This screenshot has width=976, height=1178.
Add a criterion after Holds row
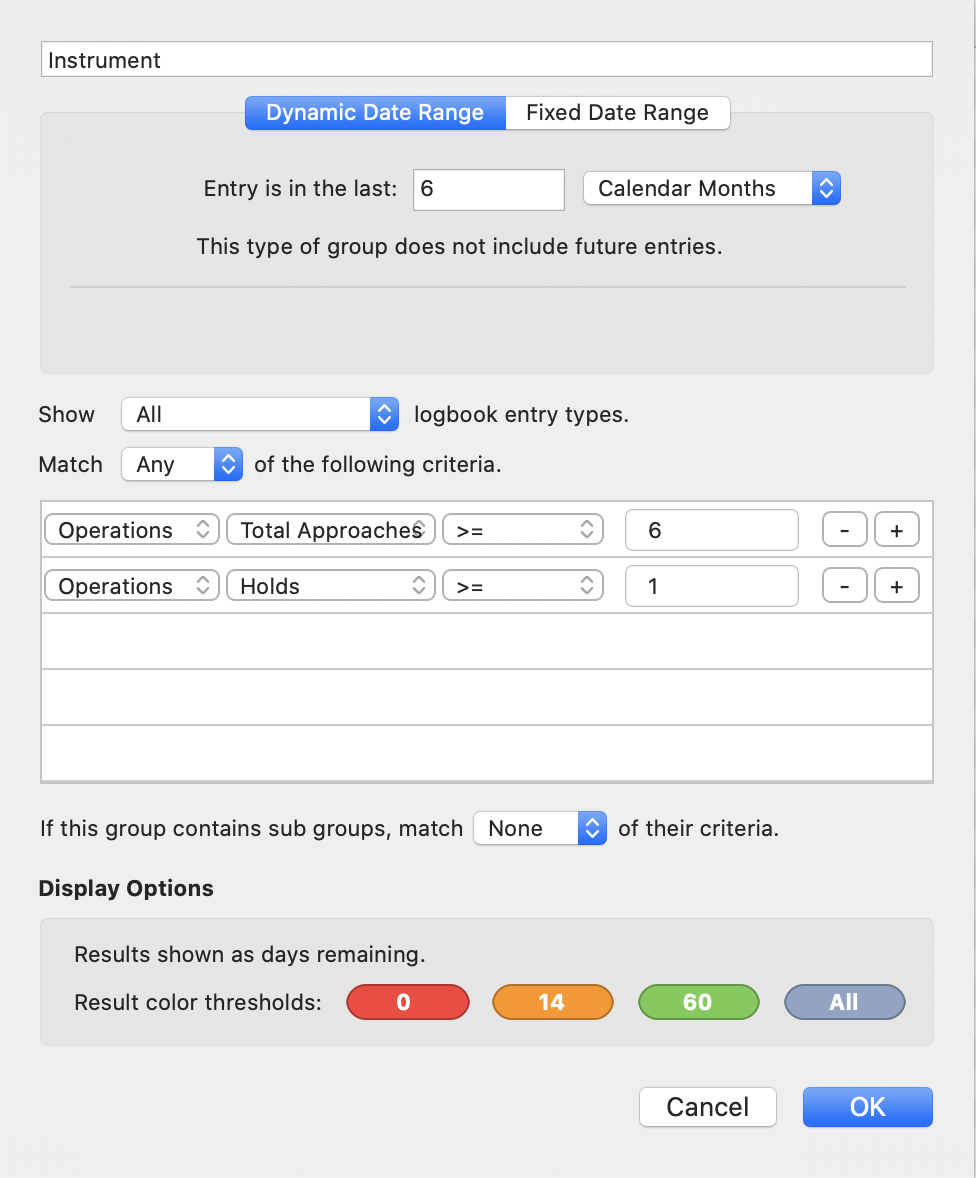point(896,586)
